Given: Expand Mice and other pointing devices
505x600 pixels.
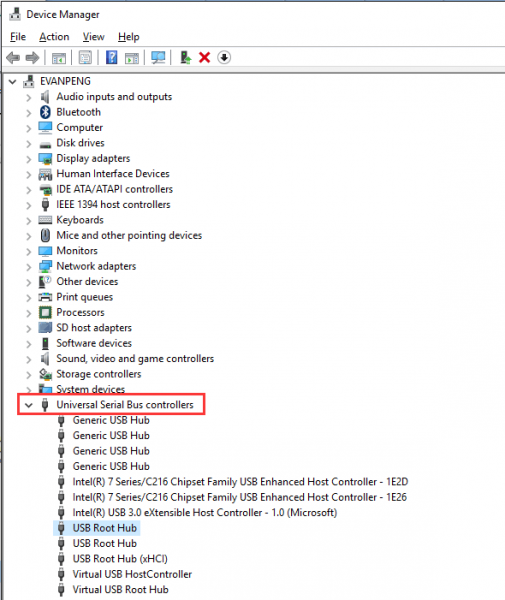Looking at the screenshot, I should pos(29,236).
